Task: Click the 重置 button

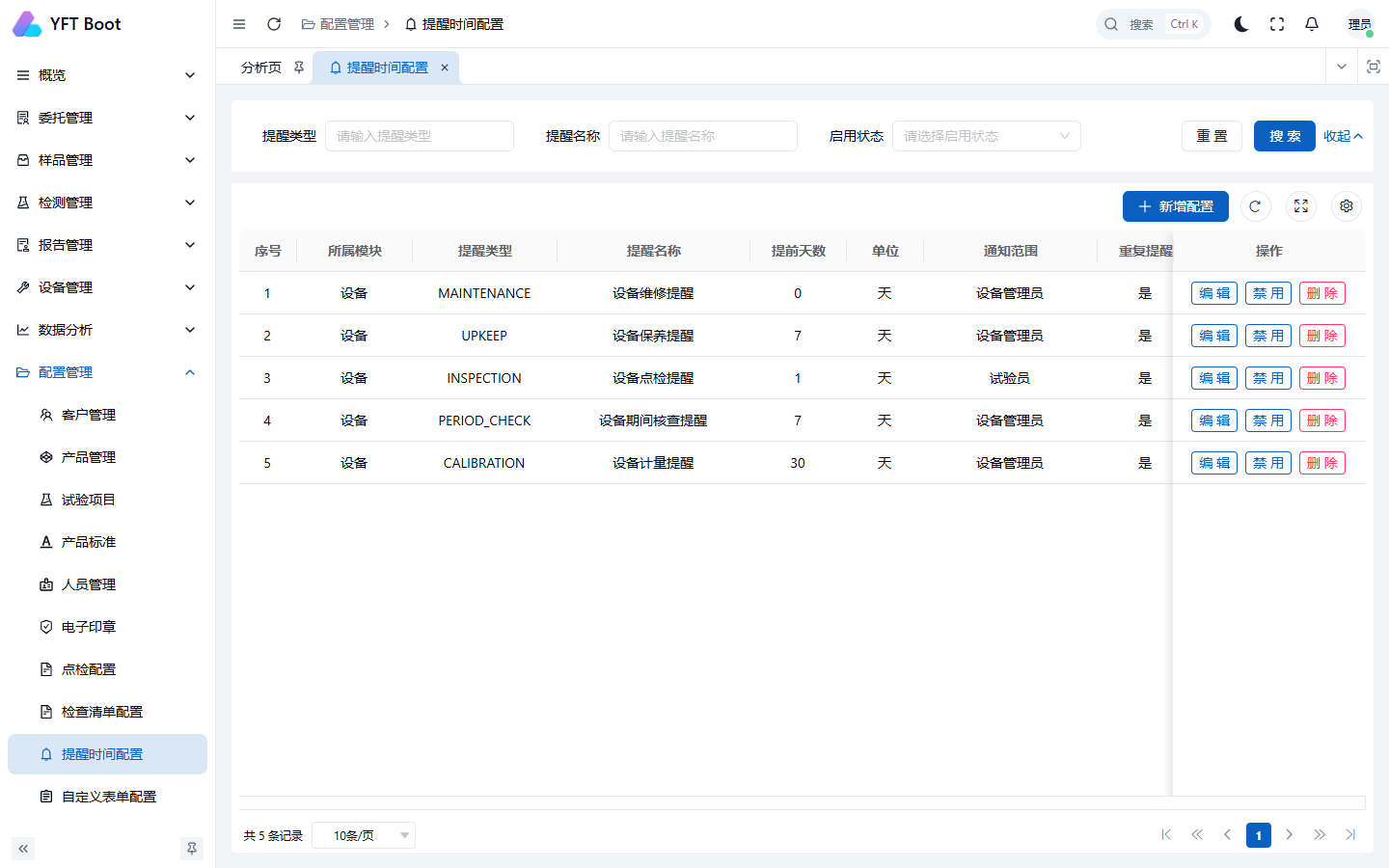Action: coord(1212,136)
